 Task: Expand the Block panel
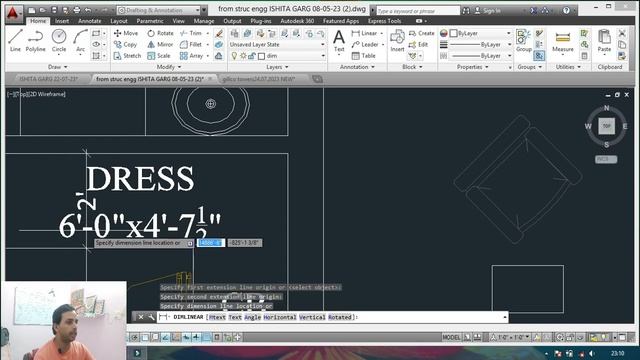coord(412,67)
